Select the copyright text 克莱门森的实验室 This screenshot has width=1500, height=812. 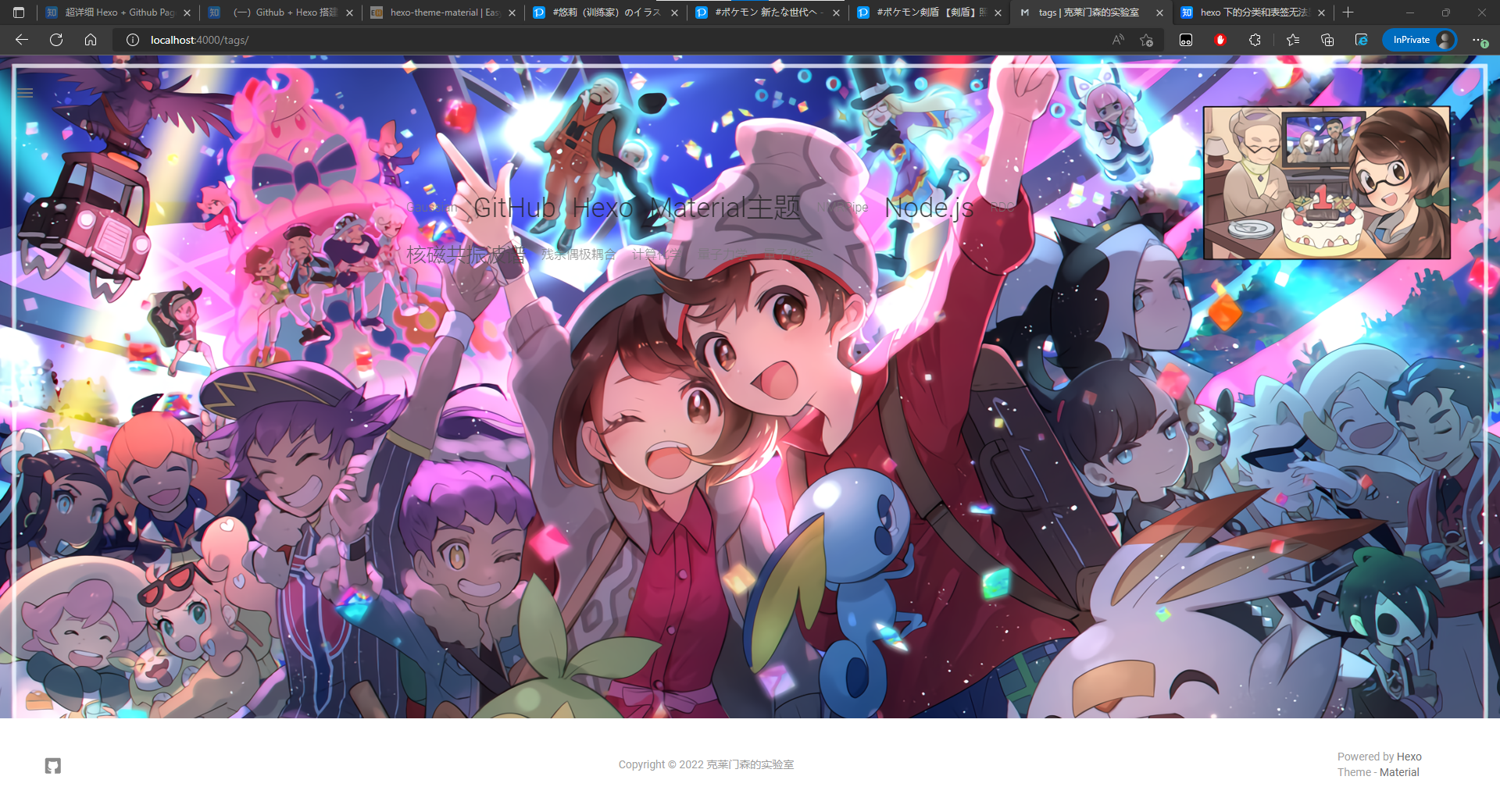click(750, 764)
